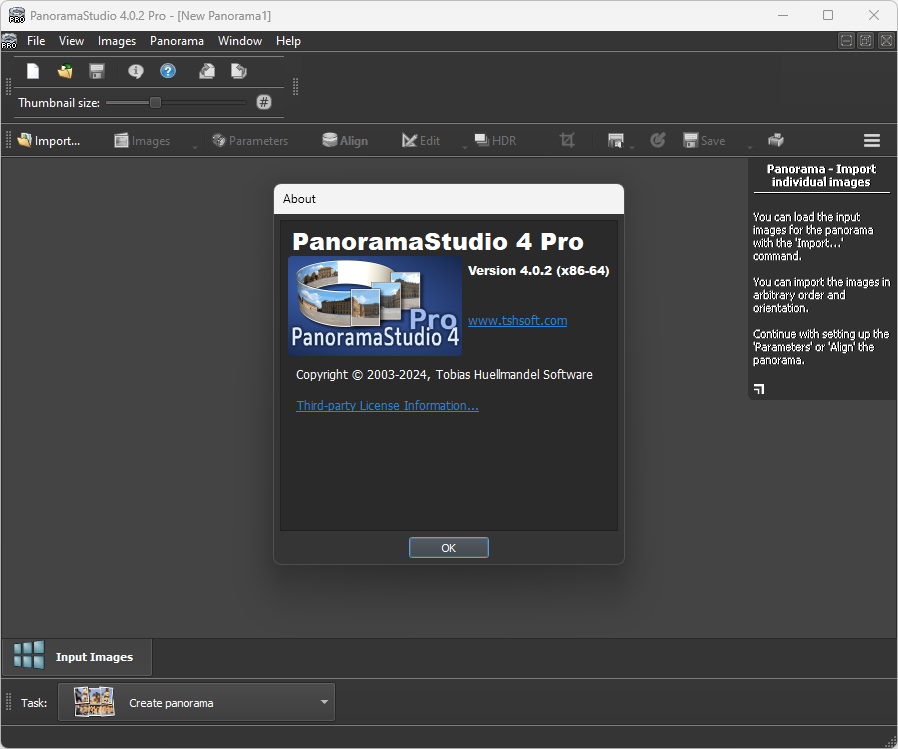Open the Panorama menu

coord(177,41)
